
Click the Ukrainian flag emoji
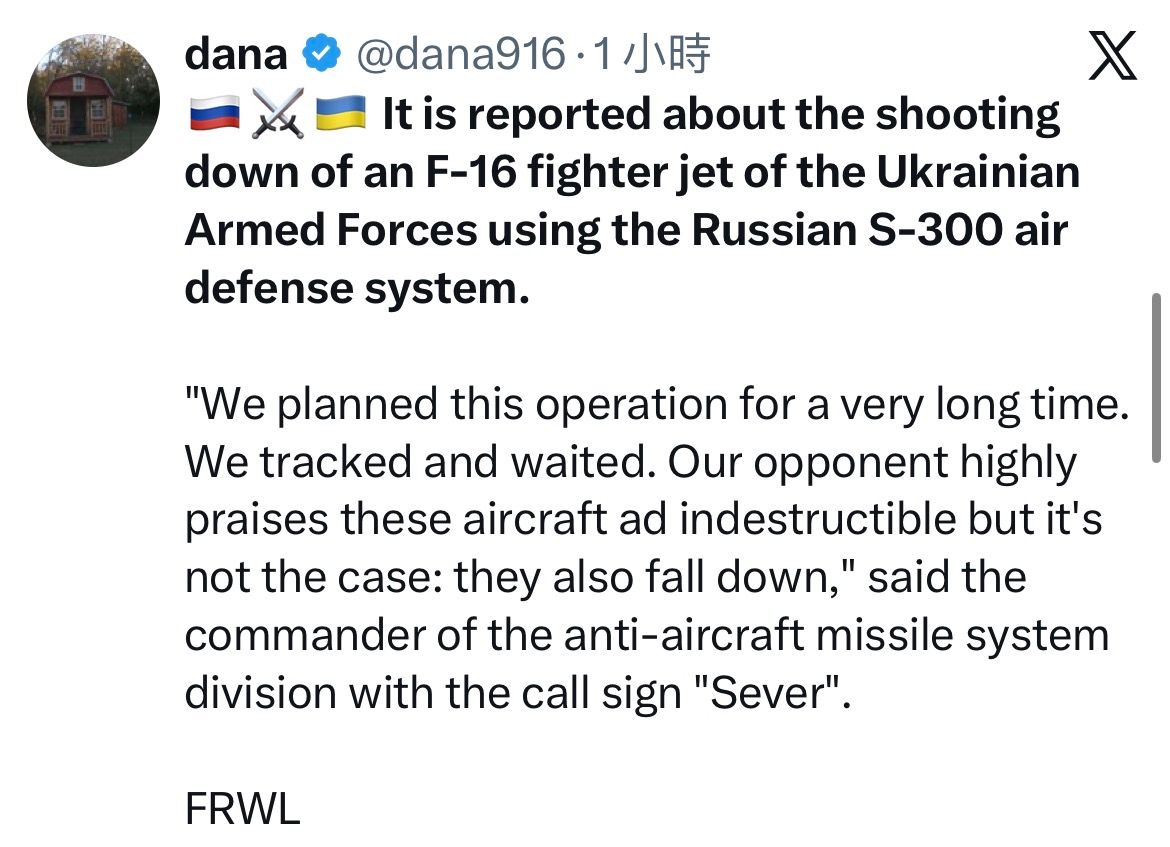[x=339, y=117]
